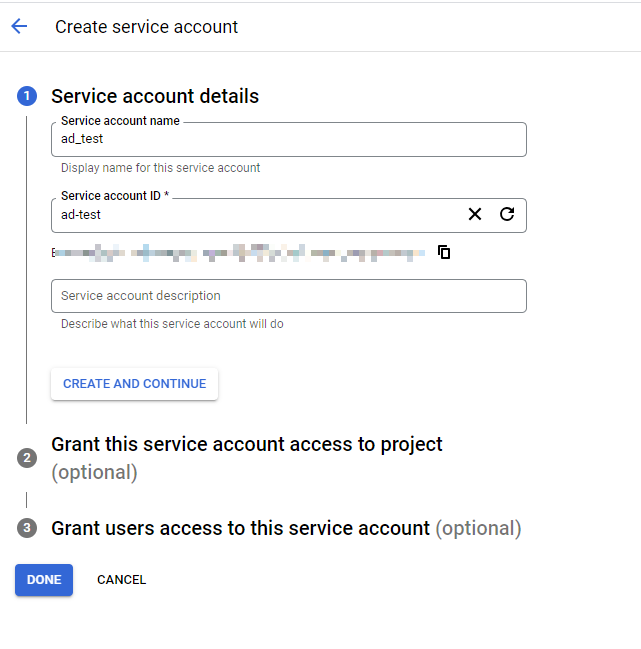Image resolution: width=641 pixels, height=649 pixels.
Task: Click the Done button
Action: tap(44, 580)
